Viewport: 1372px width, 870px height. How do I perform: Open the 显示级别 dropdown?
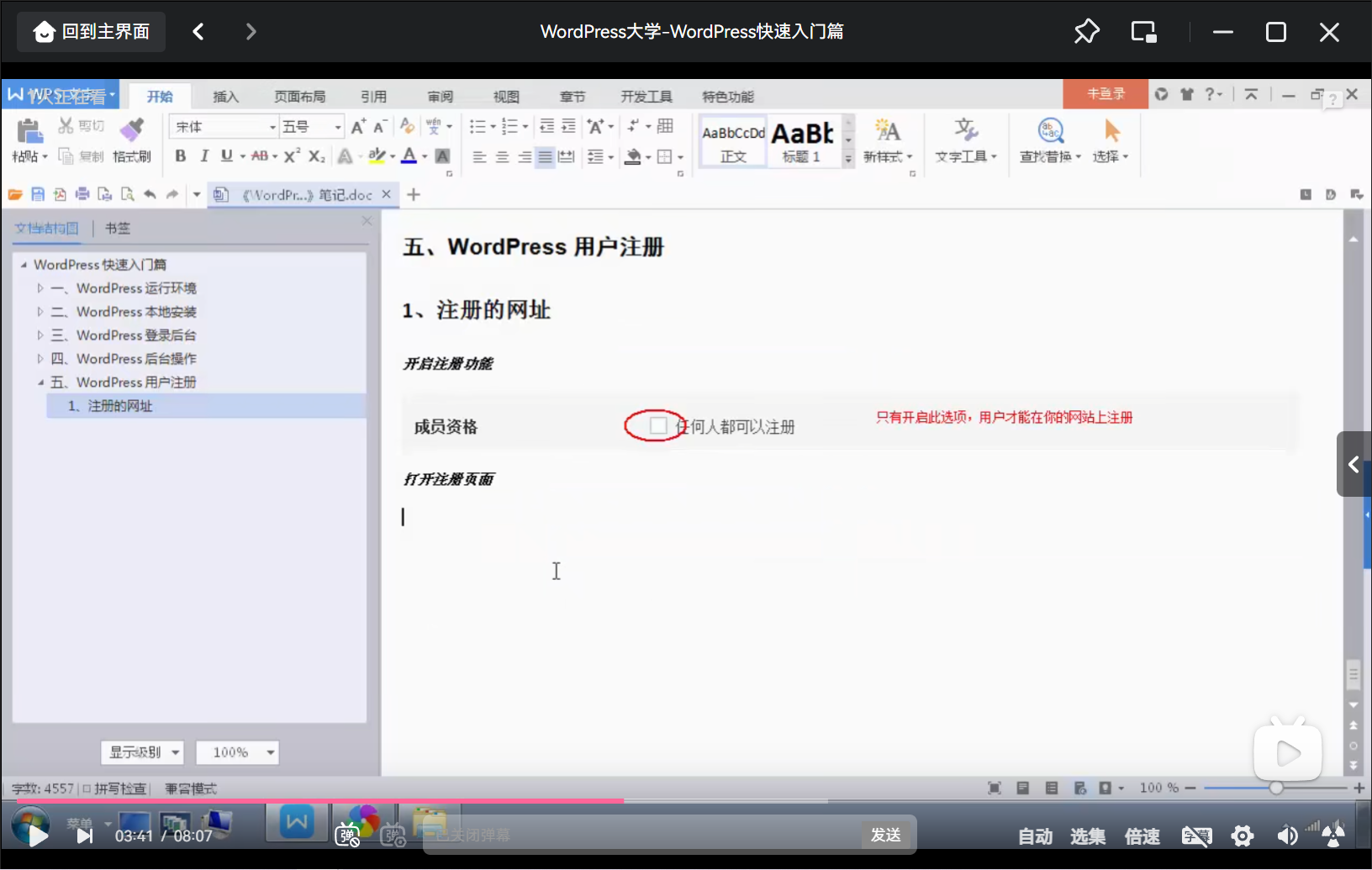tap(142, 752)
